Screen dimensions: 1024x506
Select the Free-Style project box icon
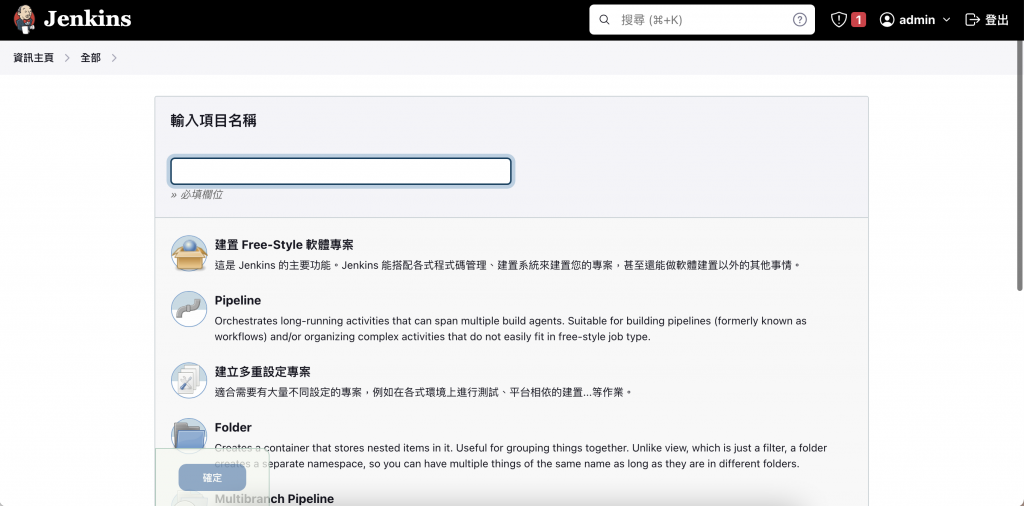point(189,253)
